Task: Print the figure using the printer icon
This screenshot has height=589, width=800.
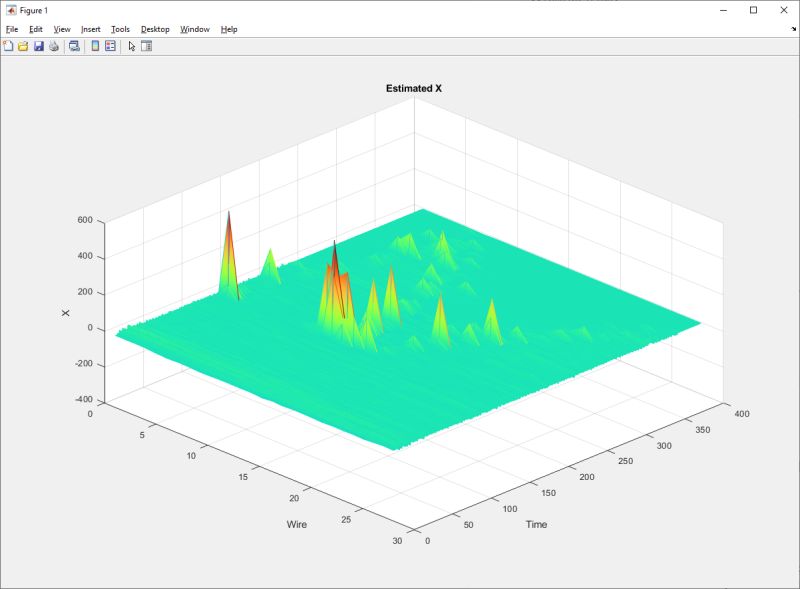Action: pyautogui.click(x=54, y=47)
